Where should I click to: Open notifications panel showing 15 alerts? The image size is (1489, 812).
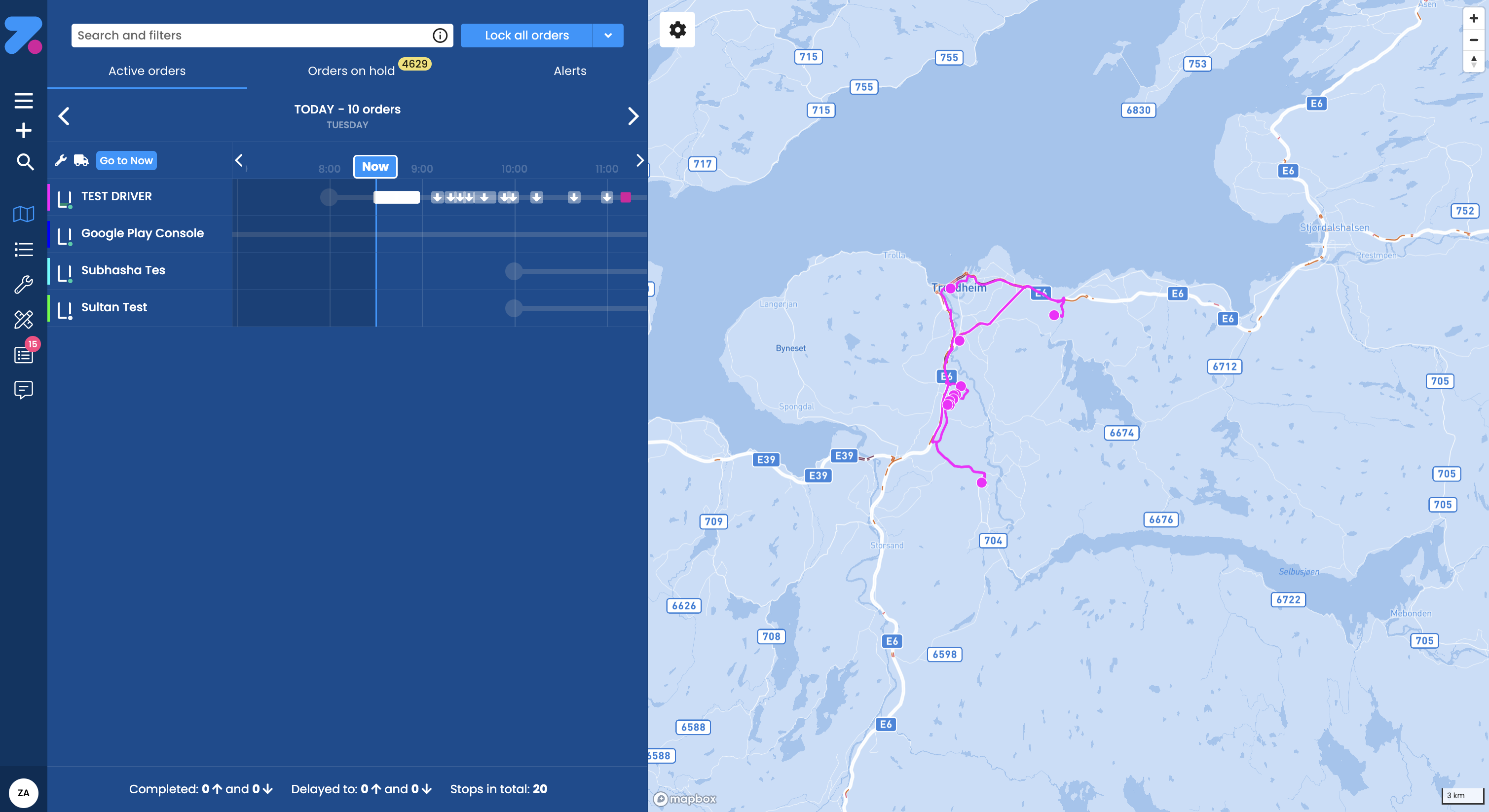tap(24, 354)
